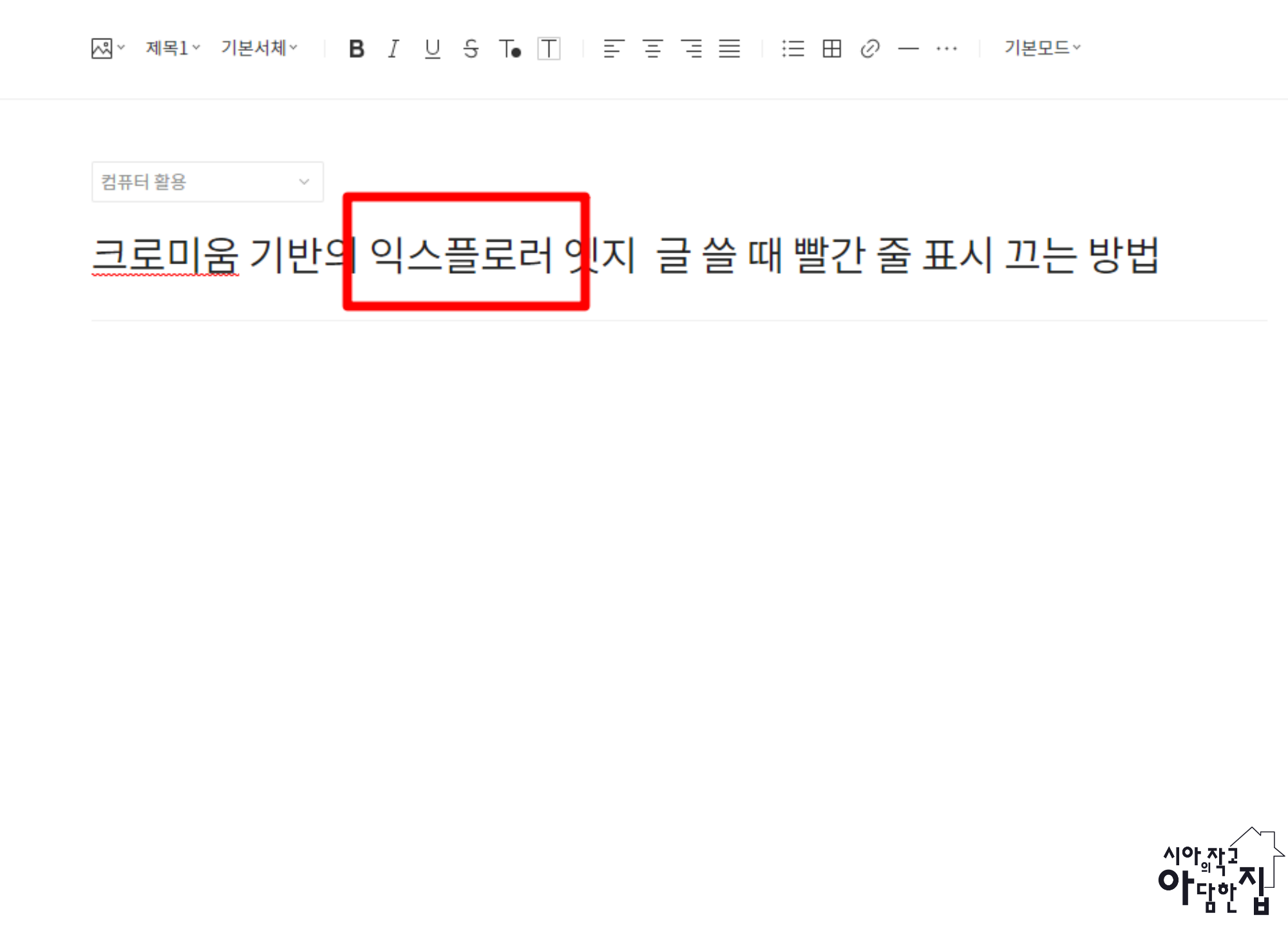The image size is (1288, 931).
Task: Align text to the left
Action: [x=614, y=48]
